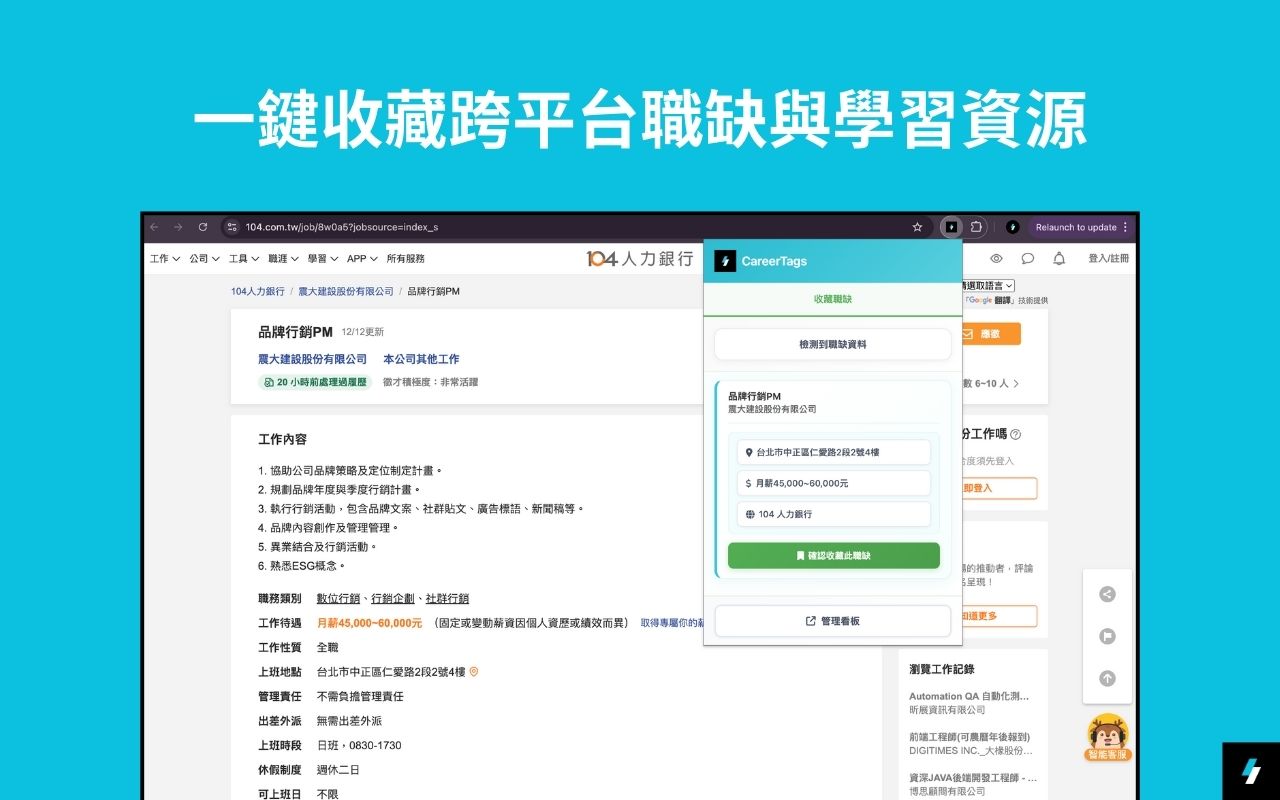Open the 震大建設股份有限公司 breadcrumb link

(x=346, y=291)
